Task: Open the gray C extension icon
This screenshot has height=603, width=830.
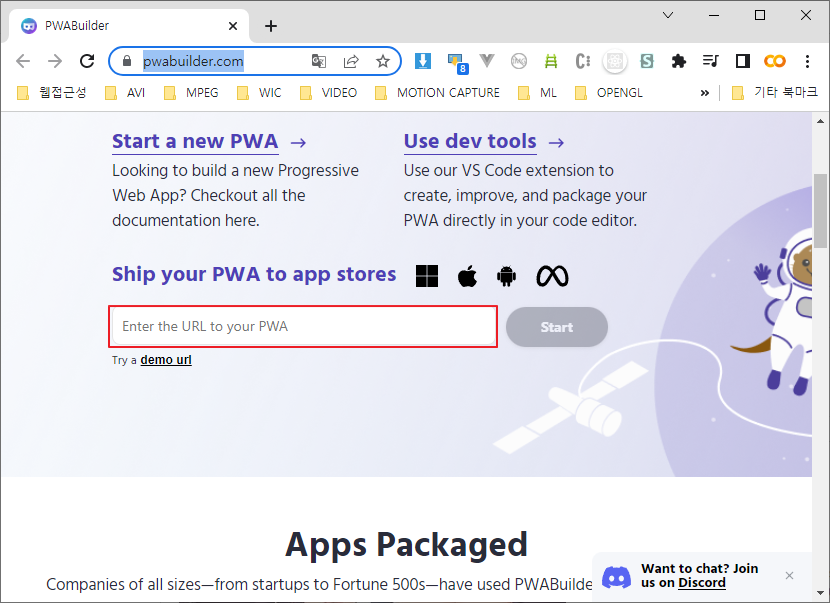Action: pos(583,61)
